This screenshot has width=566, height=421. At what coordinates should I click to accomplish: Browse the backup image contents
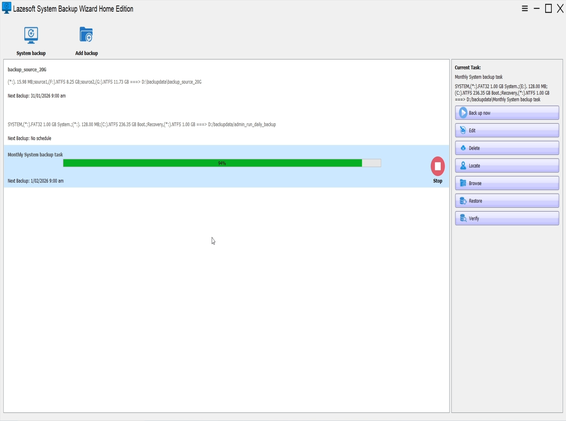507,183
